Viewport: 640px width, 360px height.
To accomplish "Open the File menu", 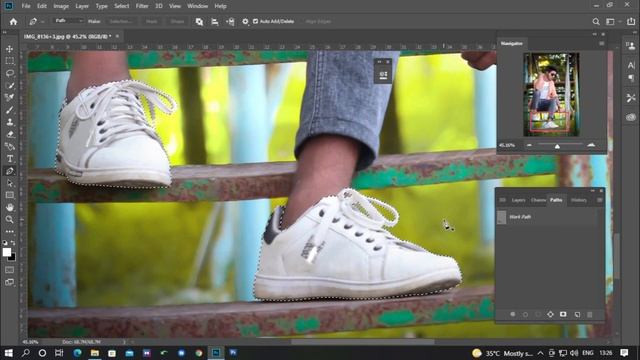I will pos(26,6).
